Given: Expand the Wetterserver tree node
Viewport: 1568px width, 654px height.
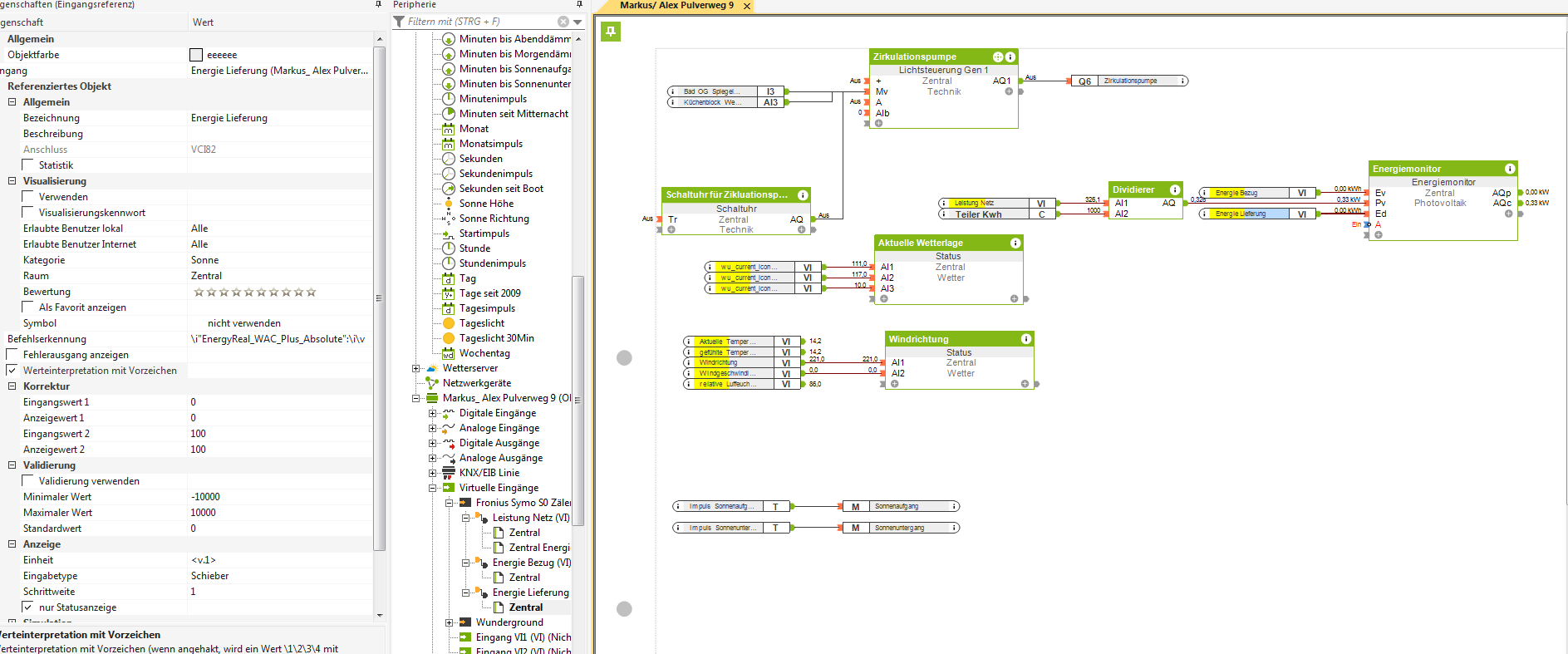Looking at the screenshot, I should point(416,368).
